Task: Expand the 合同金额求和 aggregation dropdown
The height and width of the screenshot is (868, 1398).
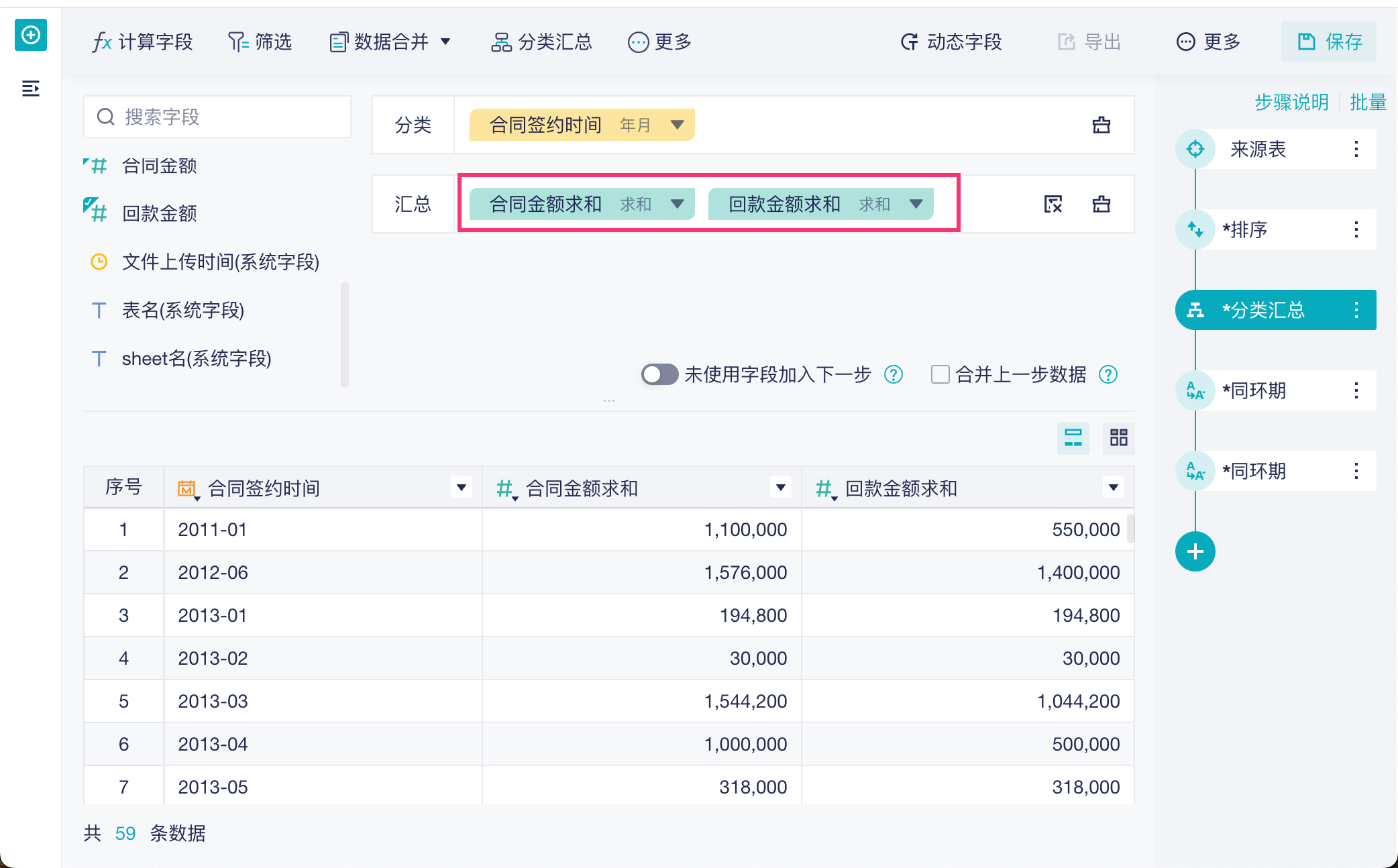Action: (678, 204)
